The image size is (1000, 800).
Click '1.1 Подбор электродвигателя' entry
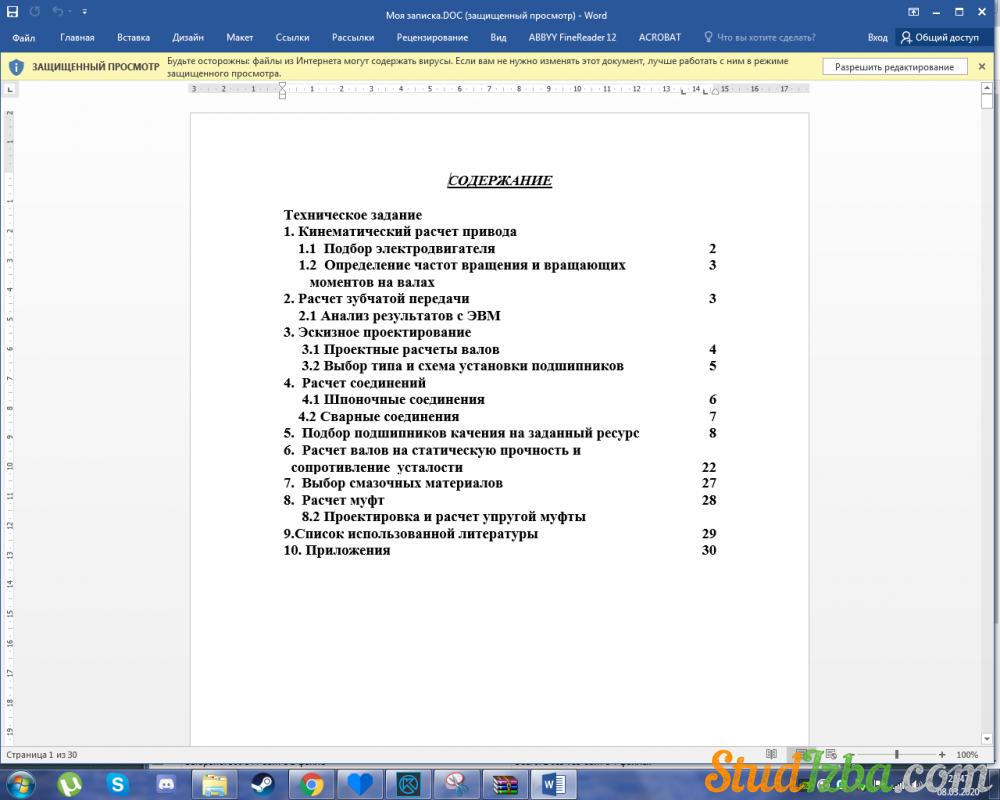point(397,248)
